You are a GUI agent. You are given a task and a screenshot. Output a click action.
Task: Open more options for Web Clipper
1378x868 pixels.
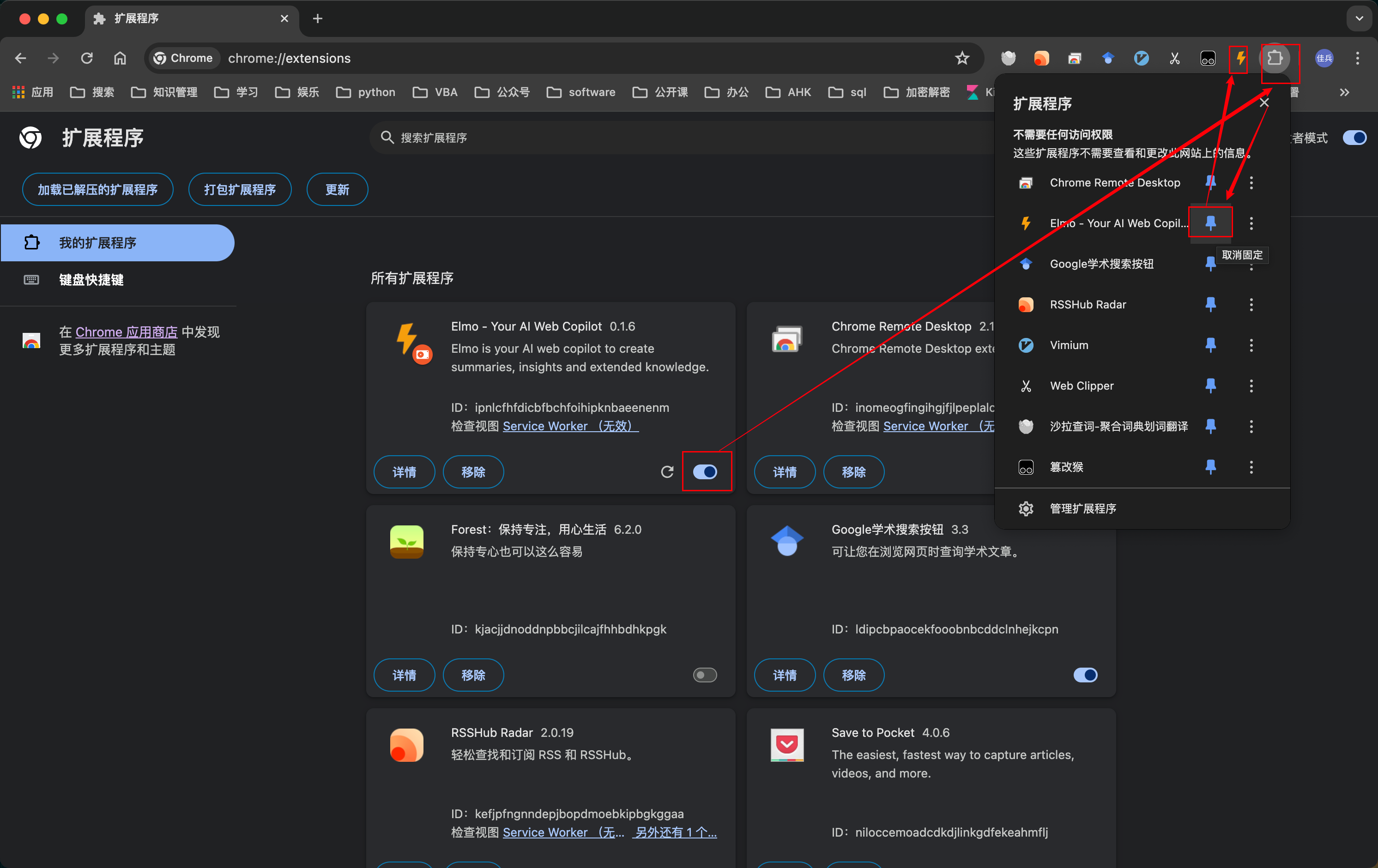coord(1251,386)
